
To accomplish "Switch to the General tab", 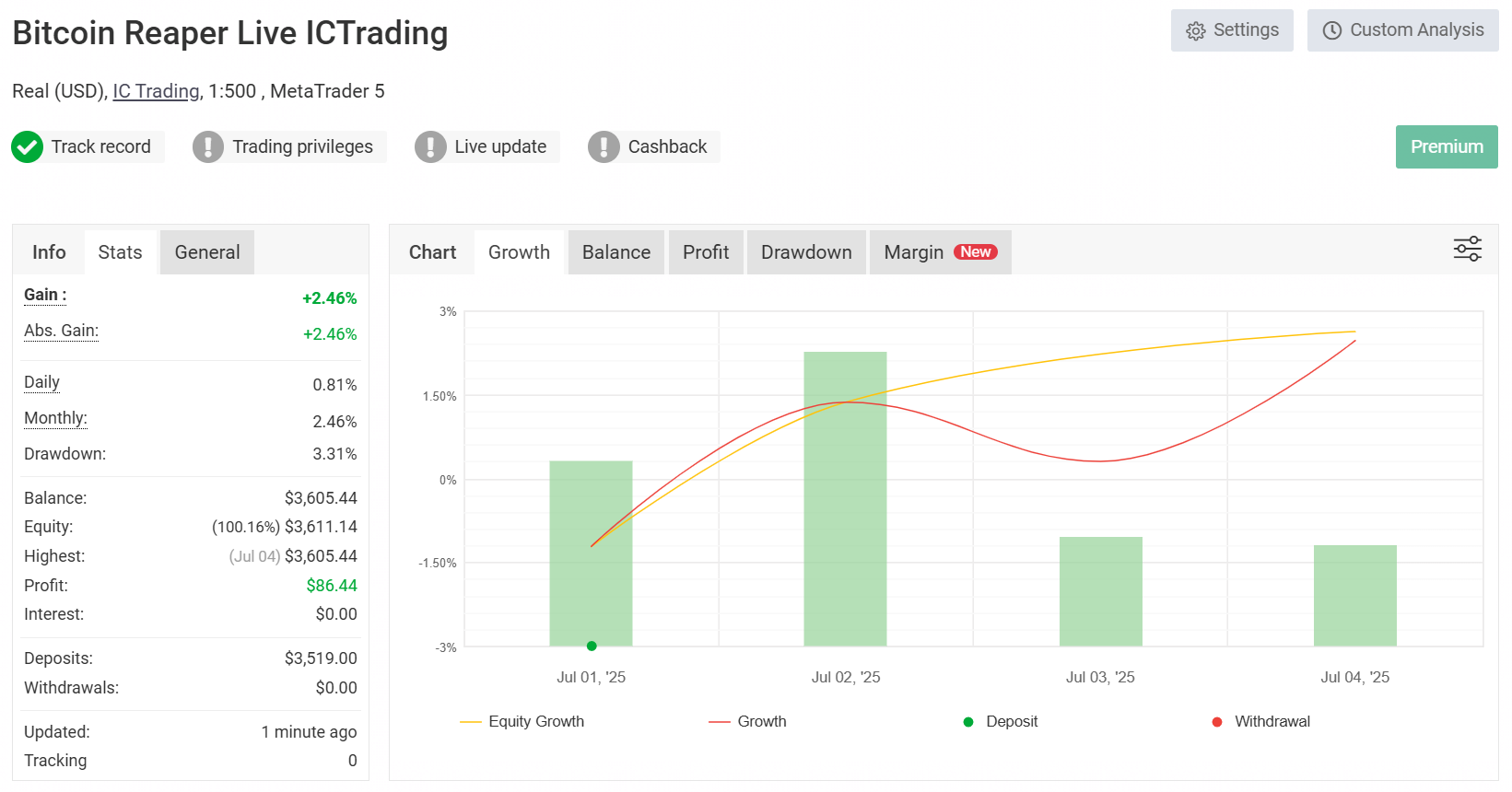I will [x=207, y=252].
